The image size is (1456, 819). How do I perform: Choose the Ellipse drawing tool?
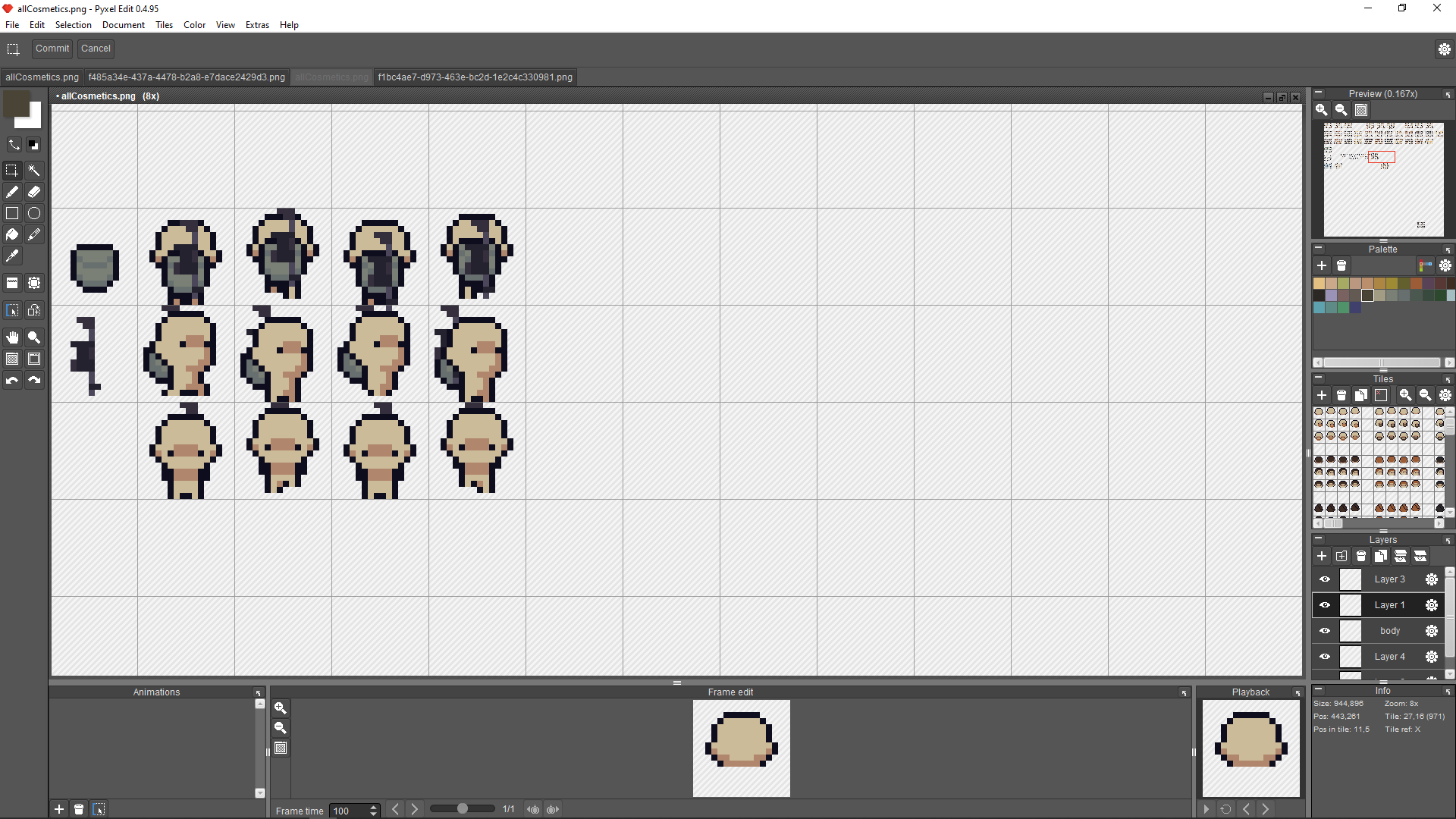(34, 213)
